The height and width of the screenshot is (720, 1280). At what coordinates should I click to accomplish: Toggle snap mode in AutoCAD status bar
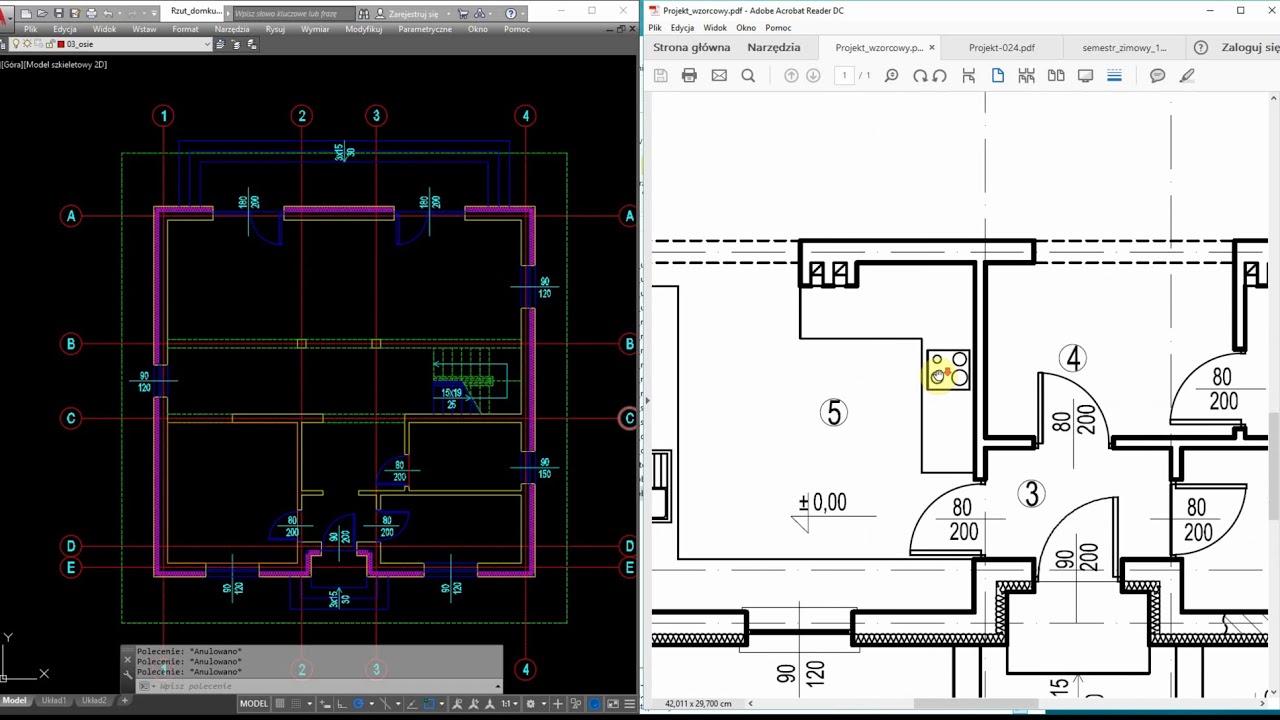pos(296,703)
